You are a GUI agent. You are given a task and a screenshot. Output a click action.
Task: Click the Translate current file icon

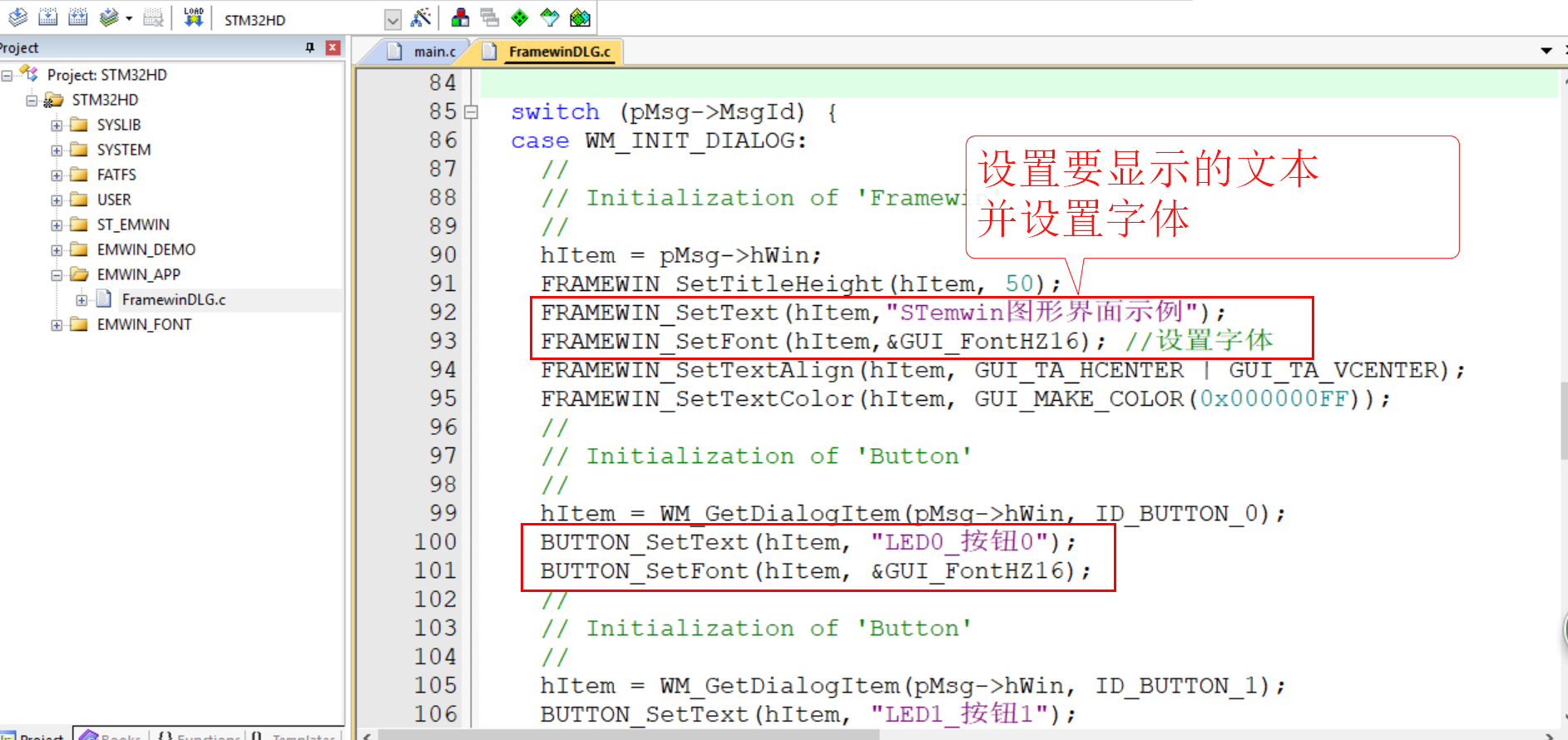click(x=18, y=17)
